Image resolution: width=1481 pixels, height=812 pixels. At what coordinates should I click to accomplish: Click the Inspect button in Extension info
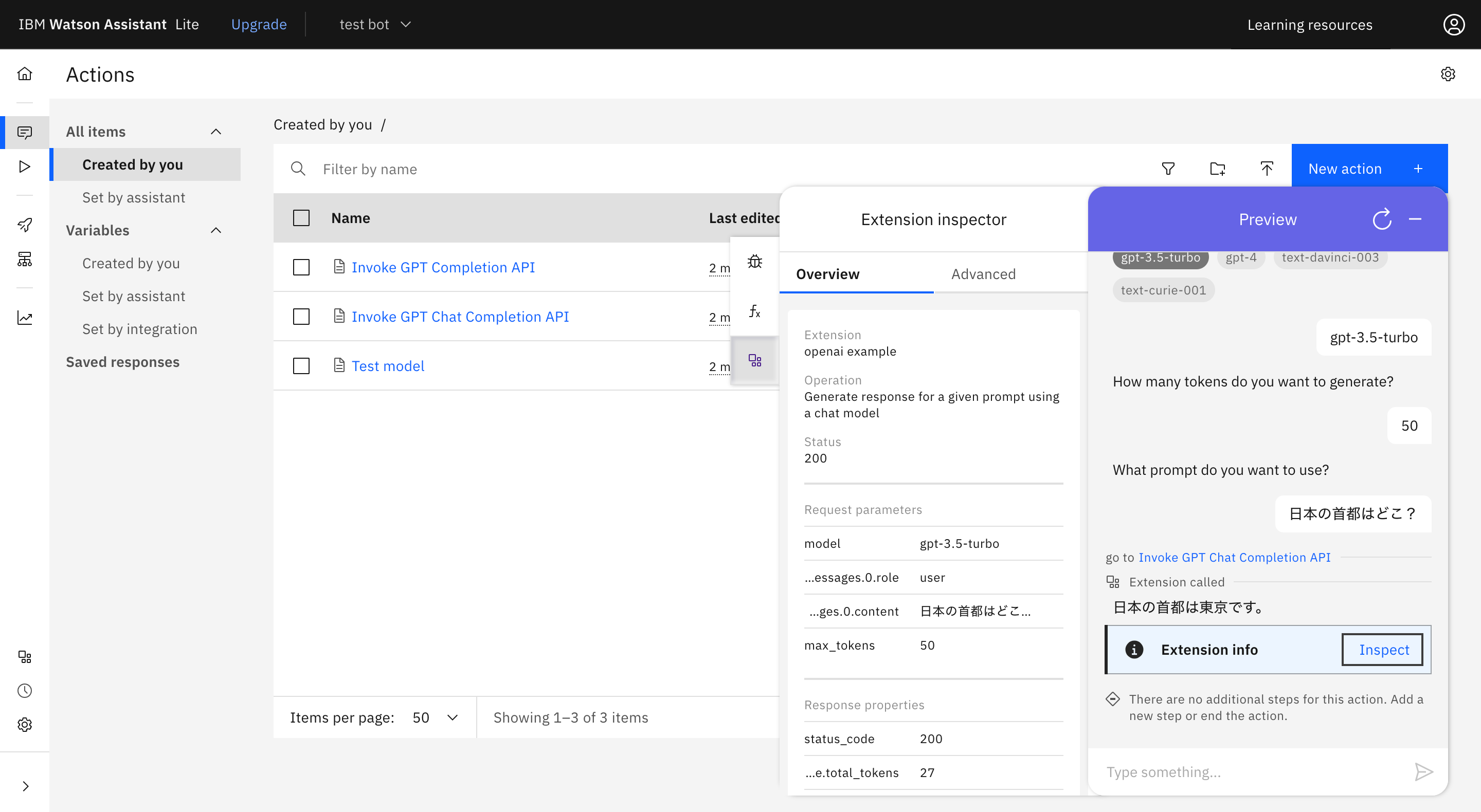1383,650
